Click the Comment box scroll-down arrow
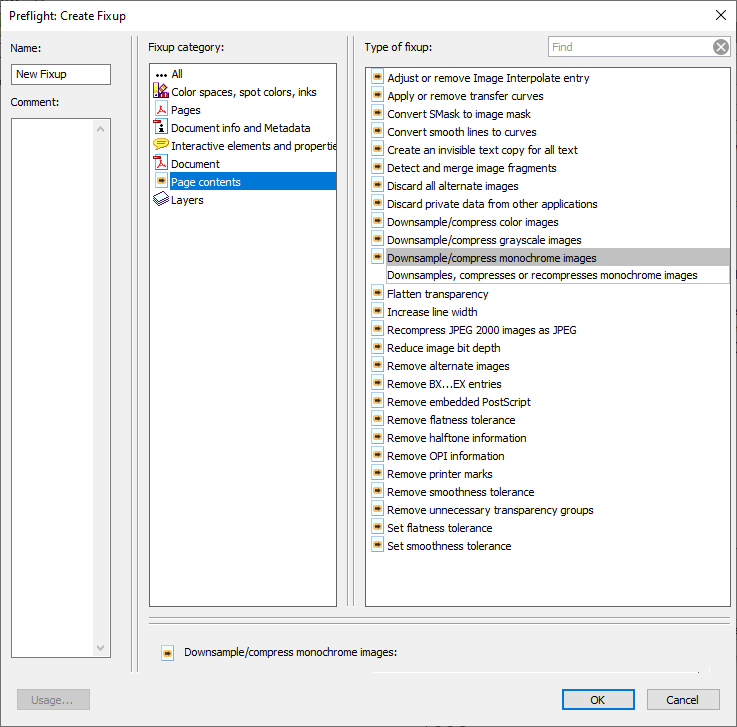Viewport: 737px width, 727px height. (100, 648)
